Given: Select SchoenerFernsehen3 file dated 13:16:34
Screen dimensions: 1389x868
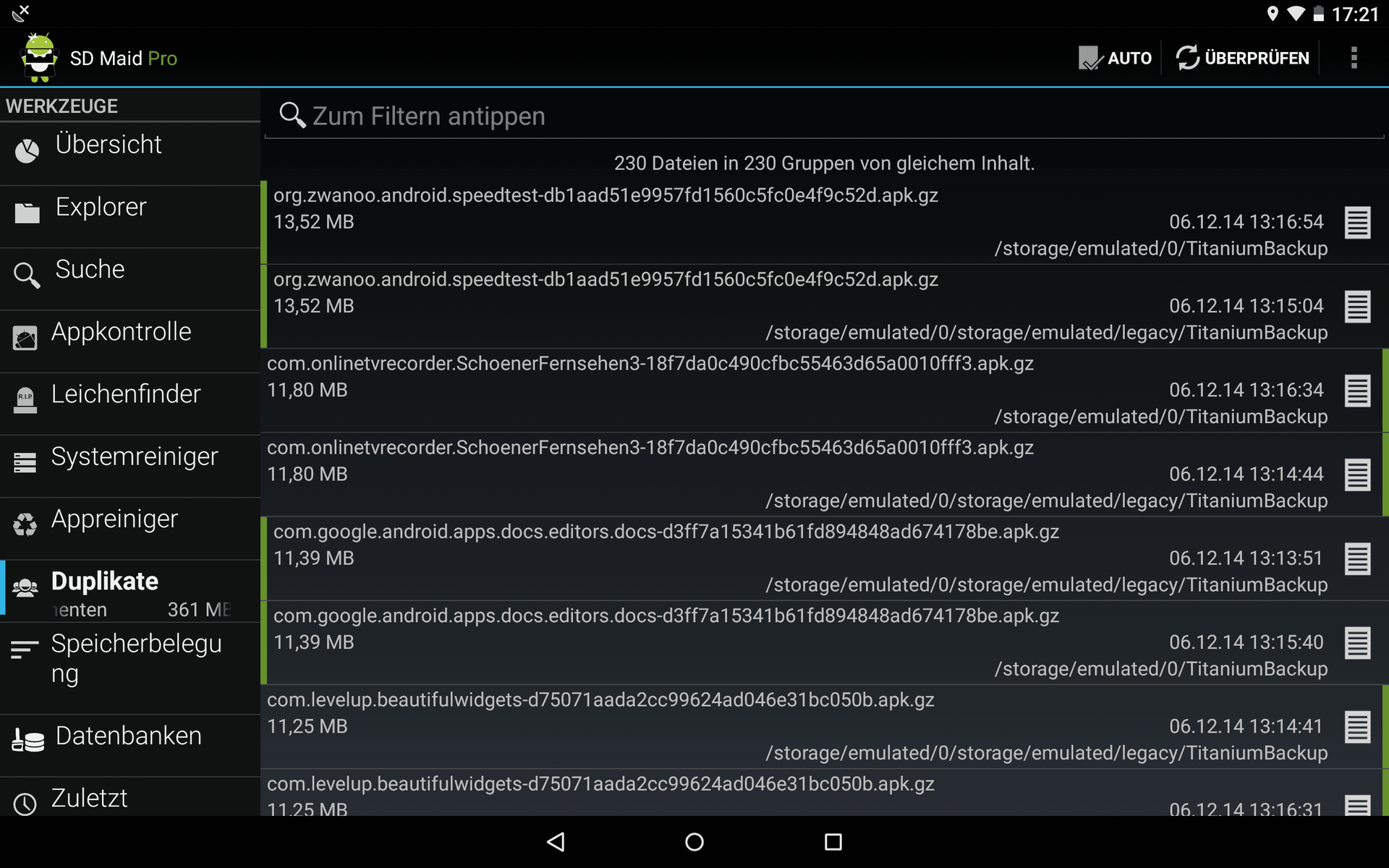Looking at the screenshot, I should click(825, 390).
